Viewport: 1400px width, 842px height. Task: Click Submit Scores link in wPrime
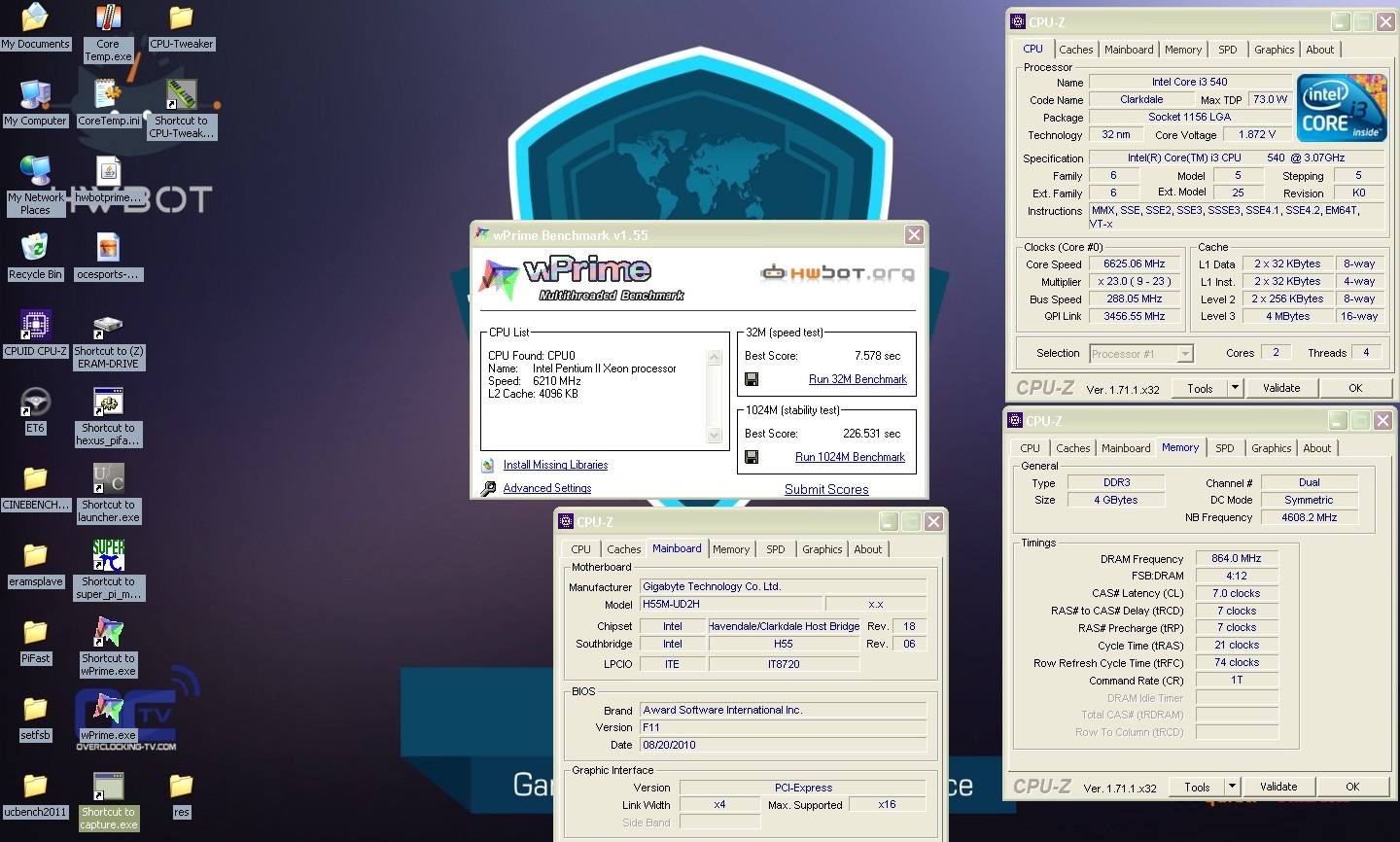point(826,489)
